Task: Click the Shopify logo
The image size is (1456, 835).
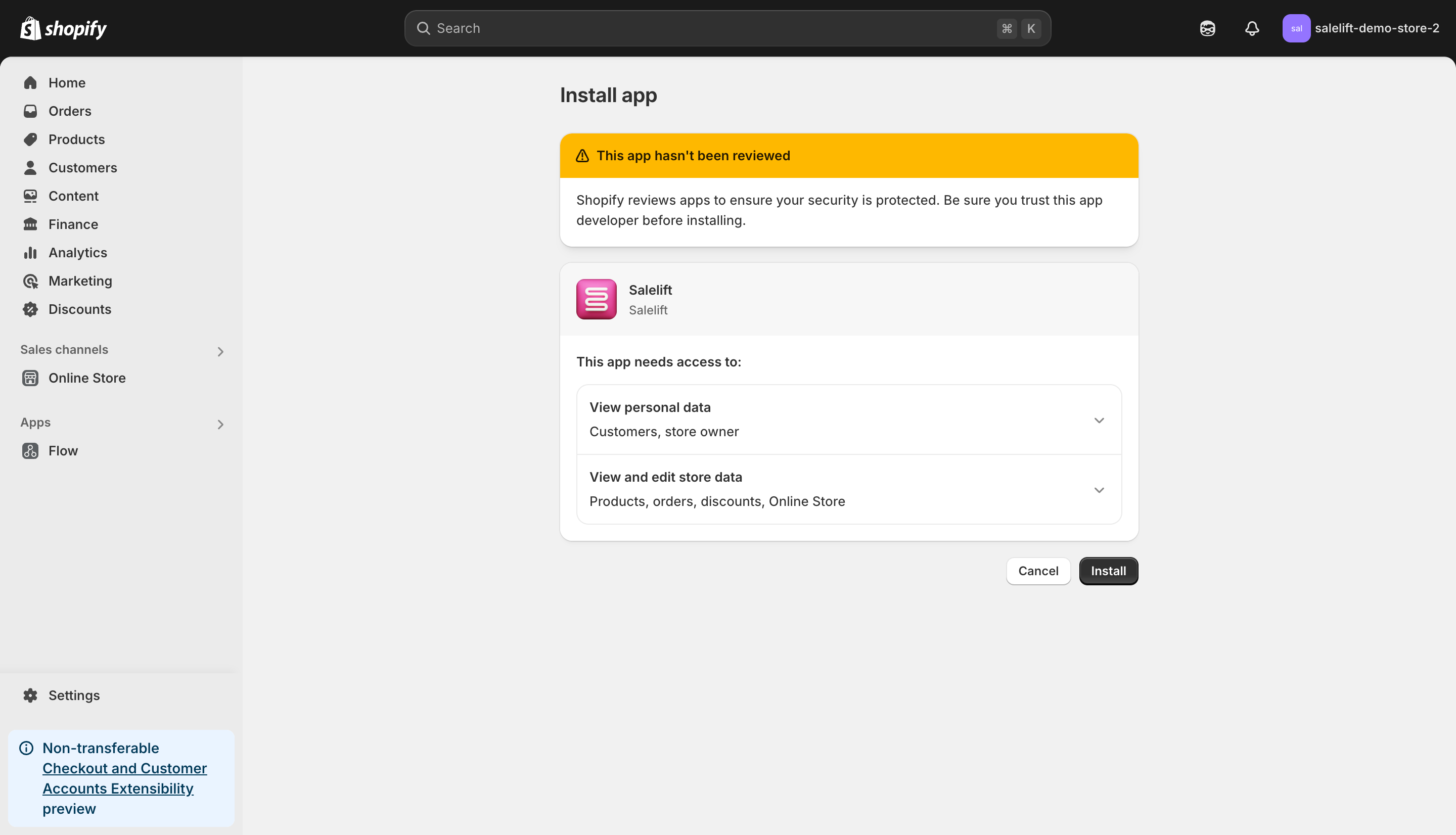Action: pyautogui.click(x=64, y=28)
